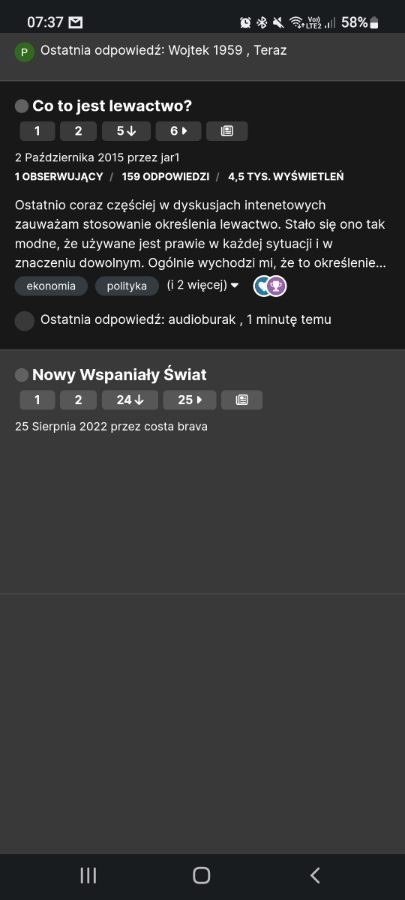Open page selector 24 in Nowy Wspaniały Świat
405x900 pixels.
pyautogui.click(x=130, y=400)
